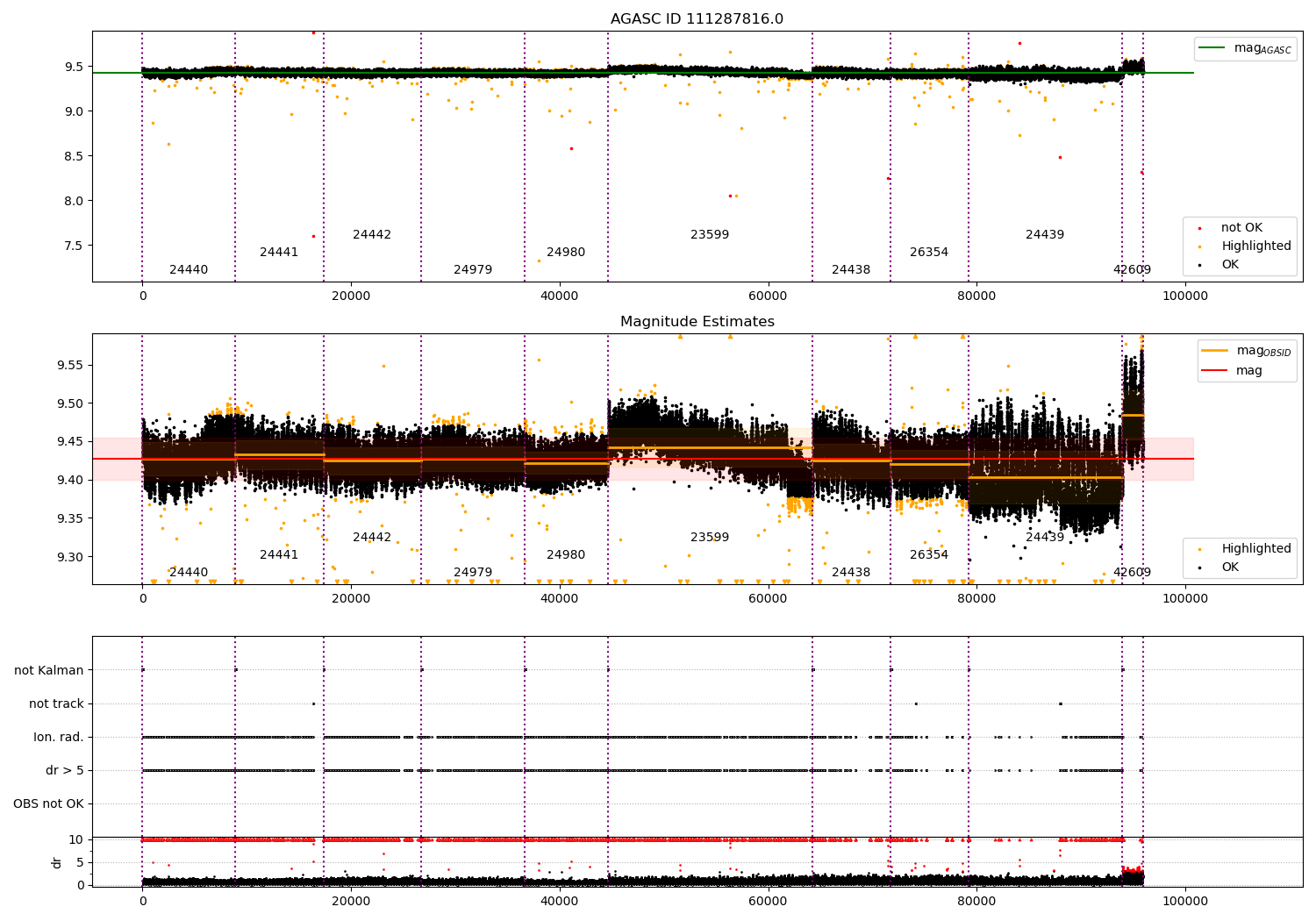Click the 'OK' legend marker in Magnitude Estimates plot
1316x921 pixels.
click(x=1199, y=568)
